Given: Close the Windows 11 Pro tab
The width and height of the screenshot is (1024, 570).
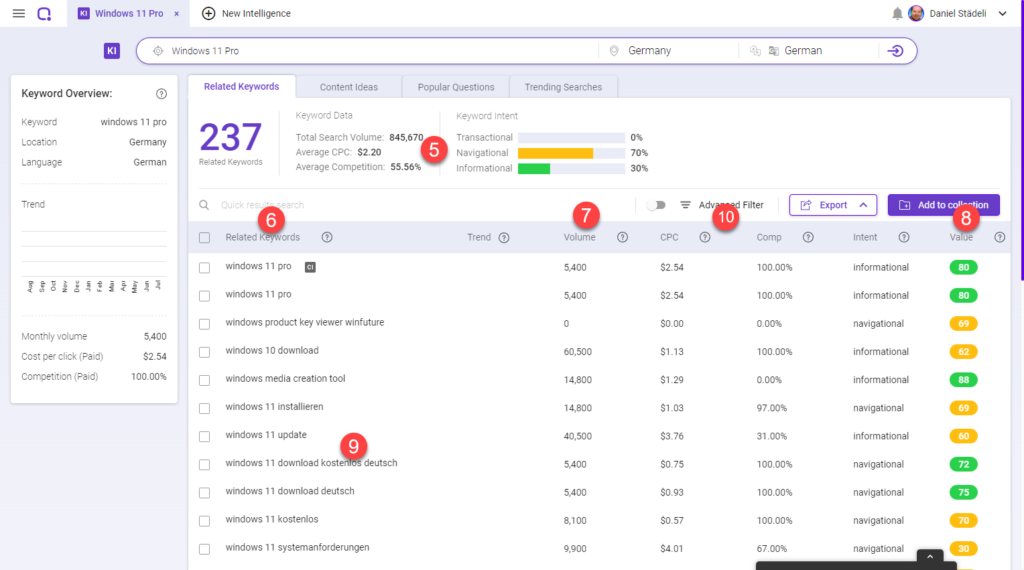Looking at the screenshot, I should [x=176, y=14].
